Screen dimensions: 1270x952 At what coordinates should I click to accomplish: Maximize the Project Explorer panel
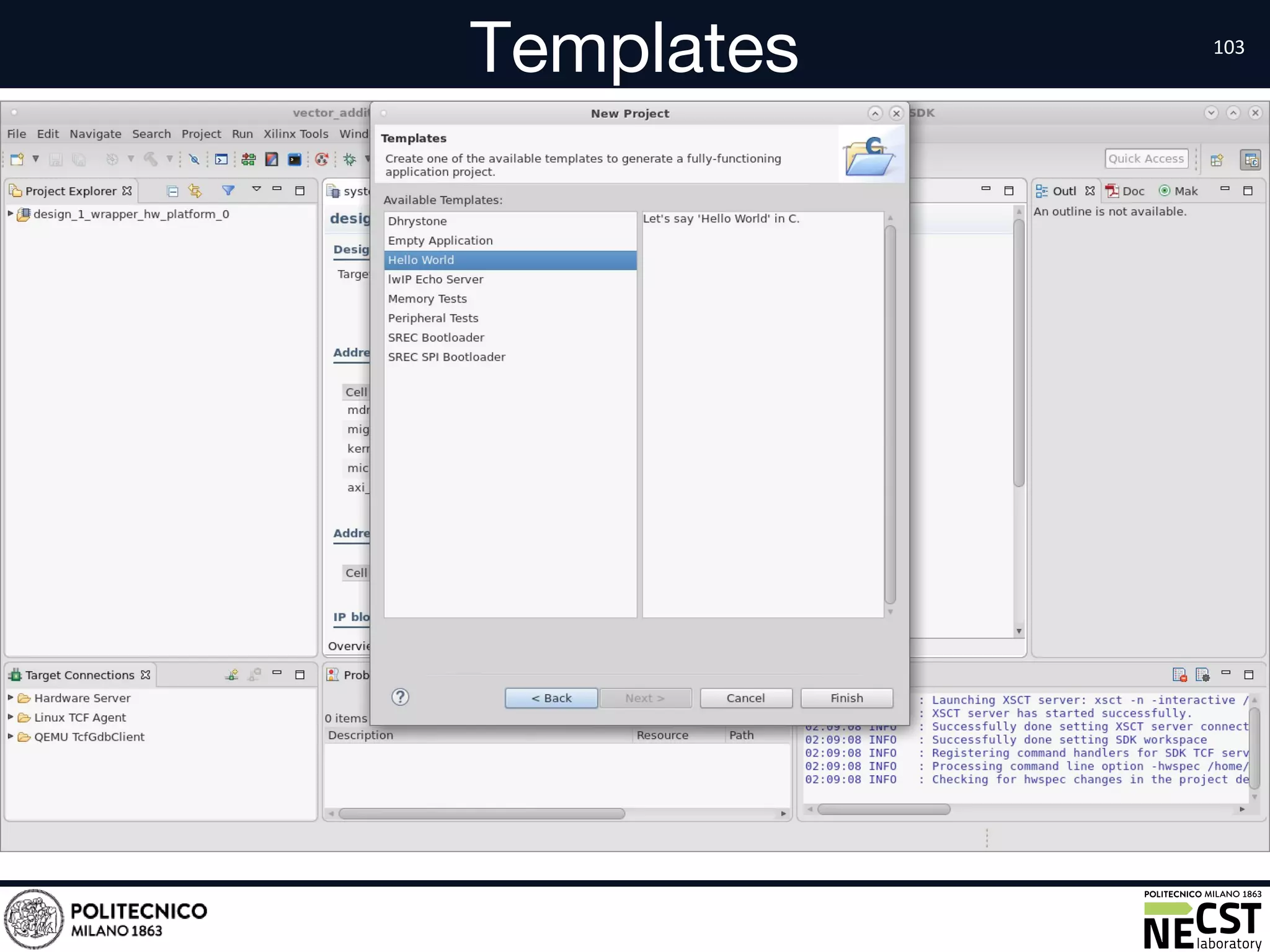point(300,190)
